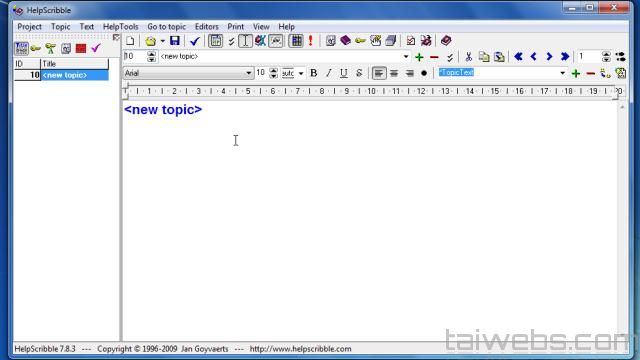Click the ID column header
Viewport: 640px width, 360px height.
27,64
